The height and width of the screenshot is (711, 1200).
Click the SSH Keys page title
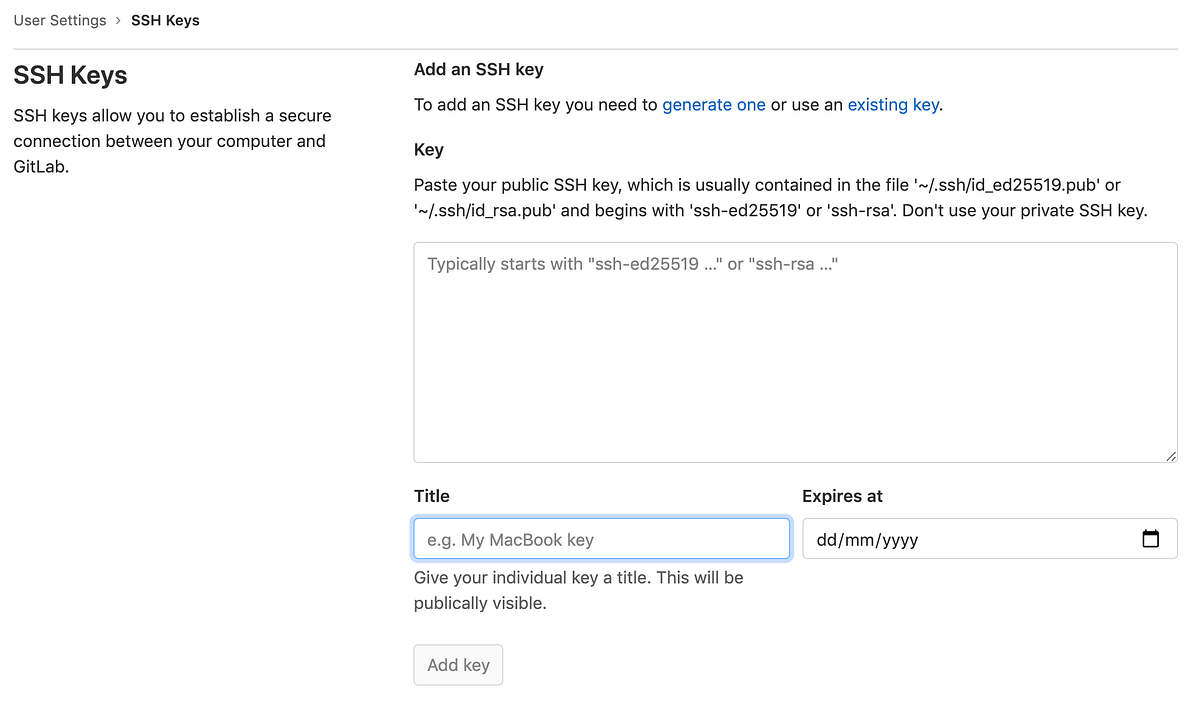click(x=70, y=75)
